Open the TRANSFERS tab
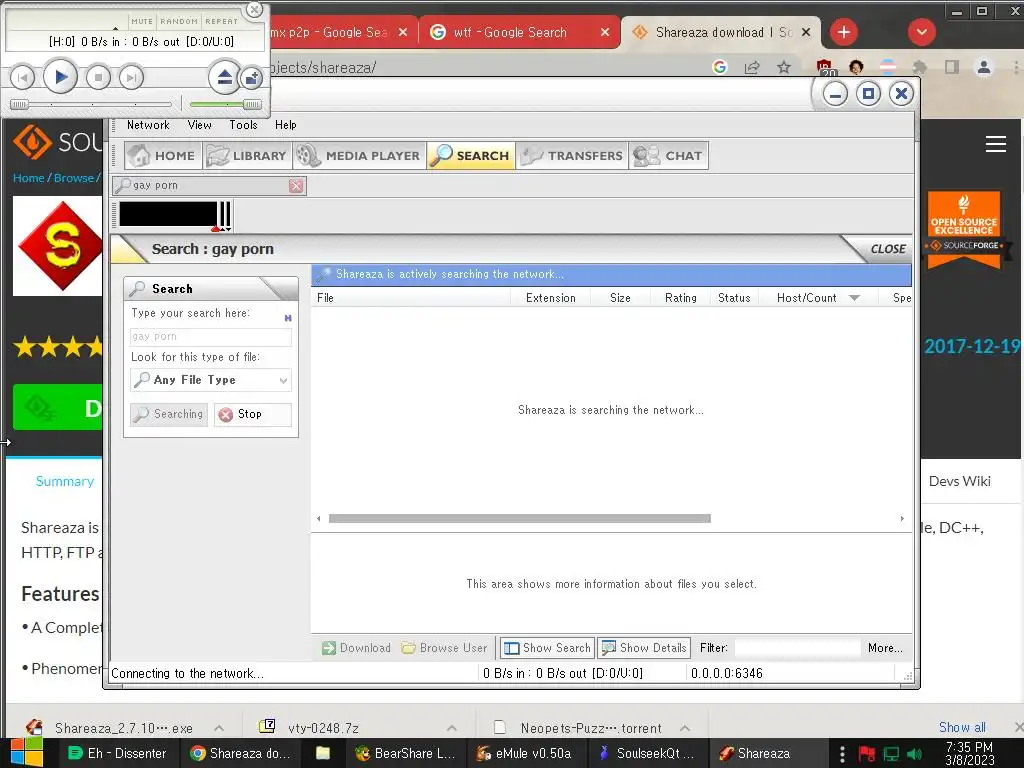Screen dimensions: 1024x768 pyautogui.click(x=572, y=155)
